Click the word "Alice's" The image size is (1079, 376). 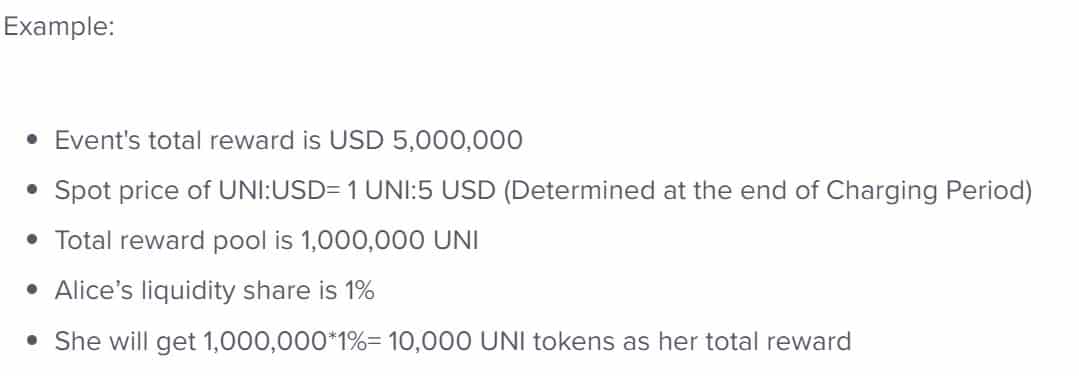[94, 291]
